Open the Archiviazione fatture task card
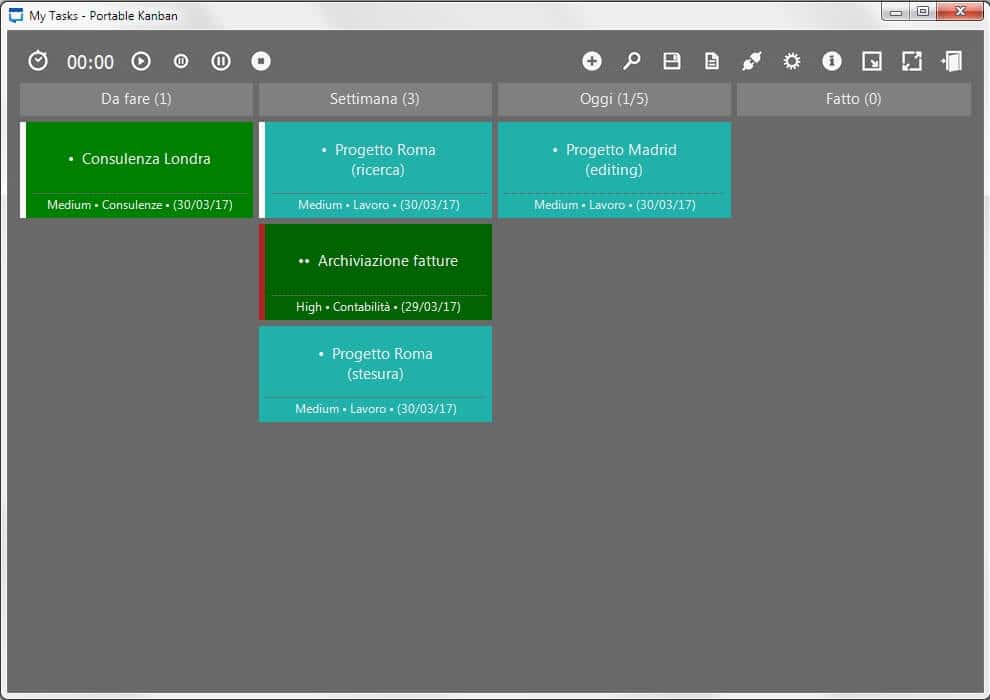 tap(376, 262)
